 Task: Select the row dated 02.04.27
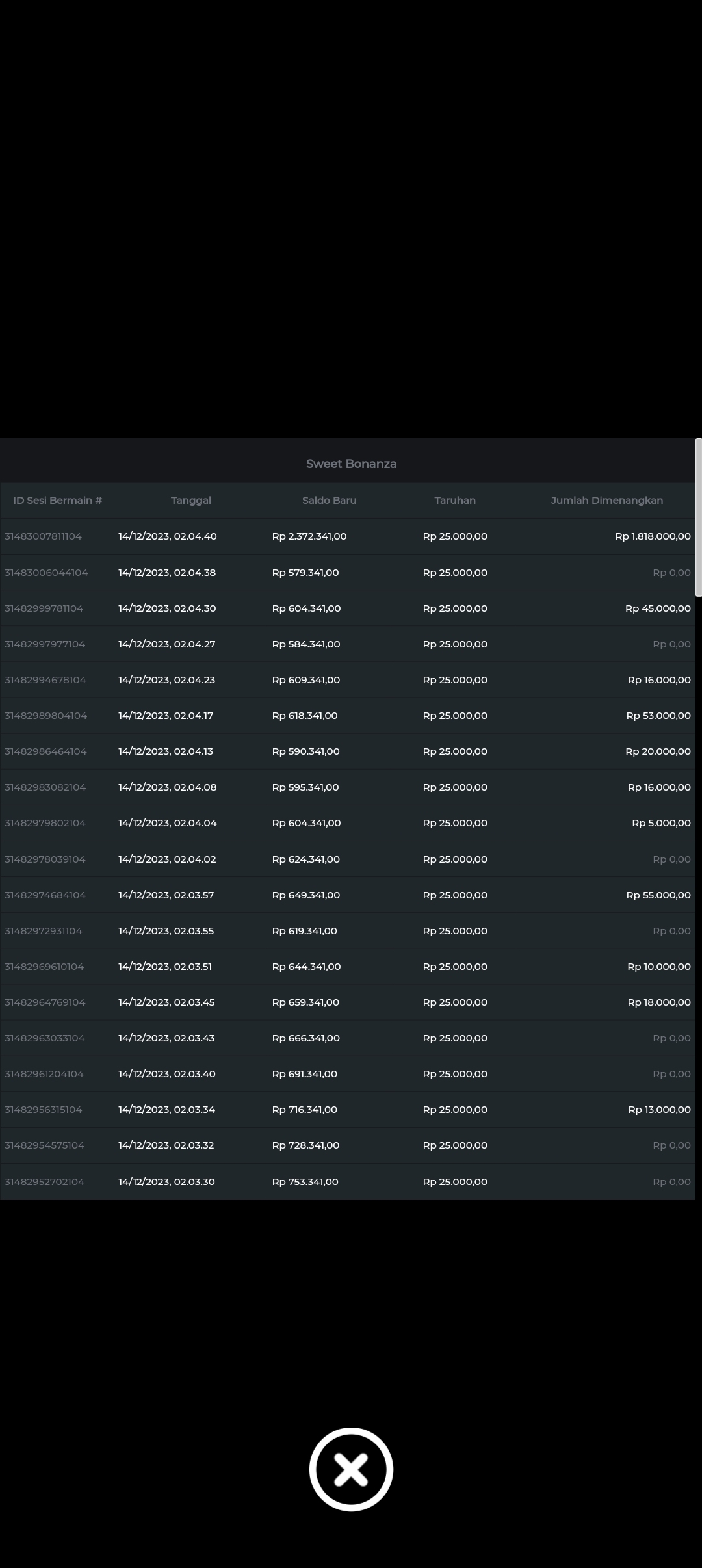(x=166, y=644)
